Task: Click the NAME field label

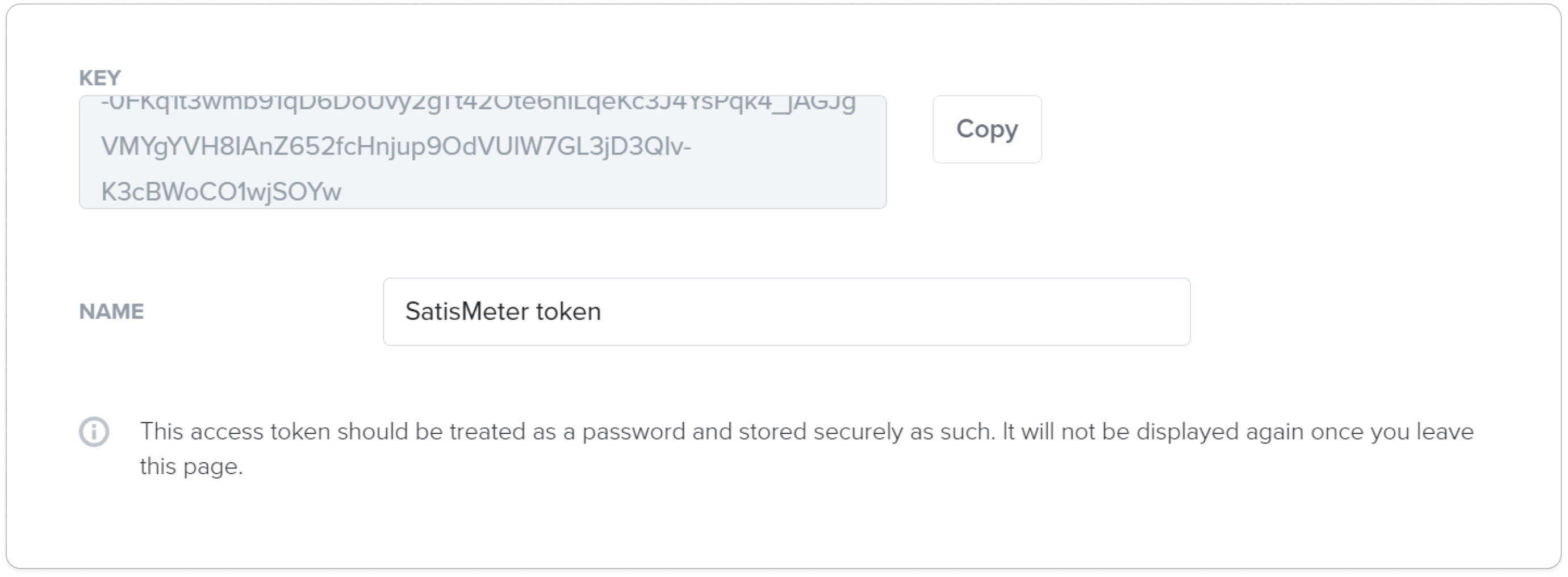Action: (111, 312)
